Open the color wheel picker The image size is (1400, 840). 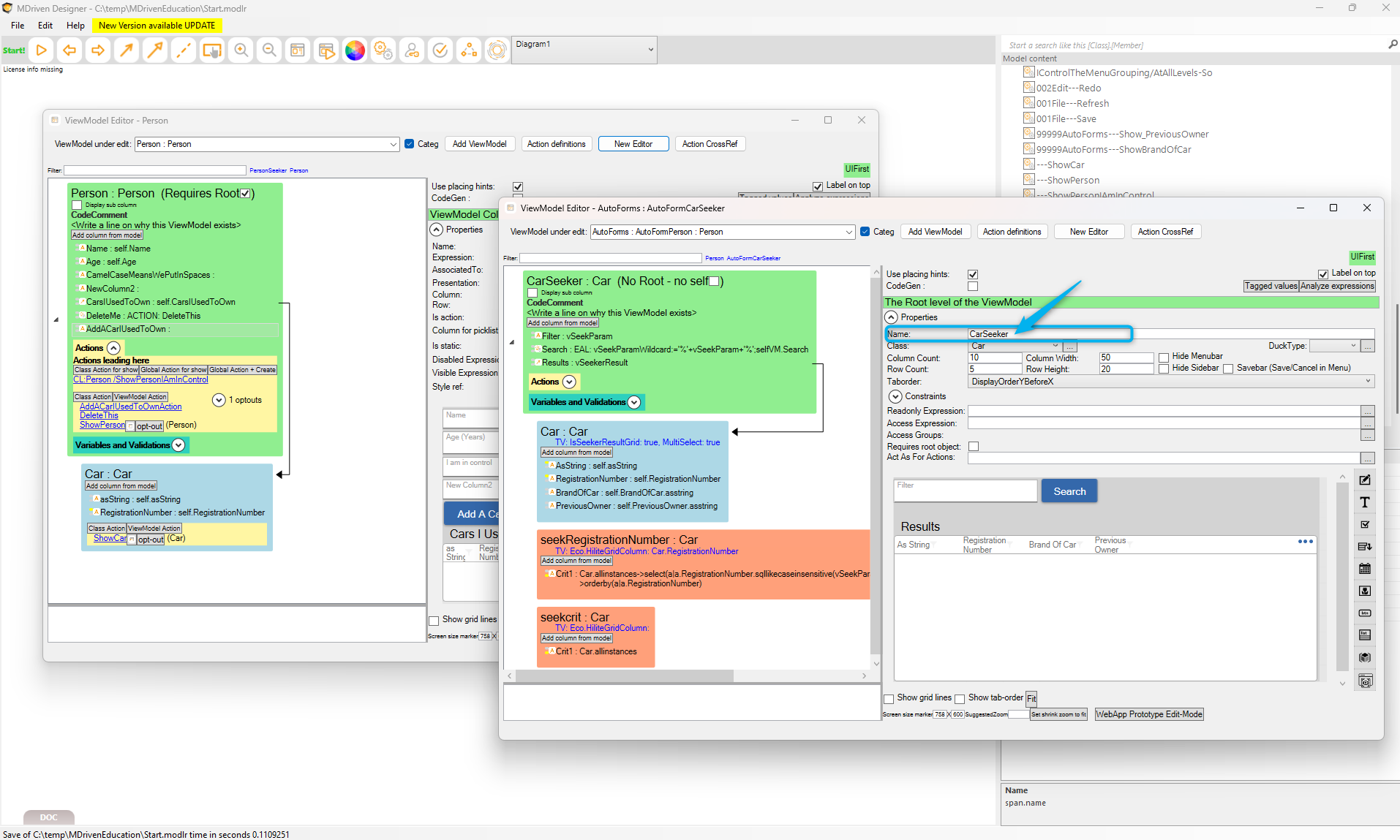click(x=355, y=50)
